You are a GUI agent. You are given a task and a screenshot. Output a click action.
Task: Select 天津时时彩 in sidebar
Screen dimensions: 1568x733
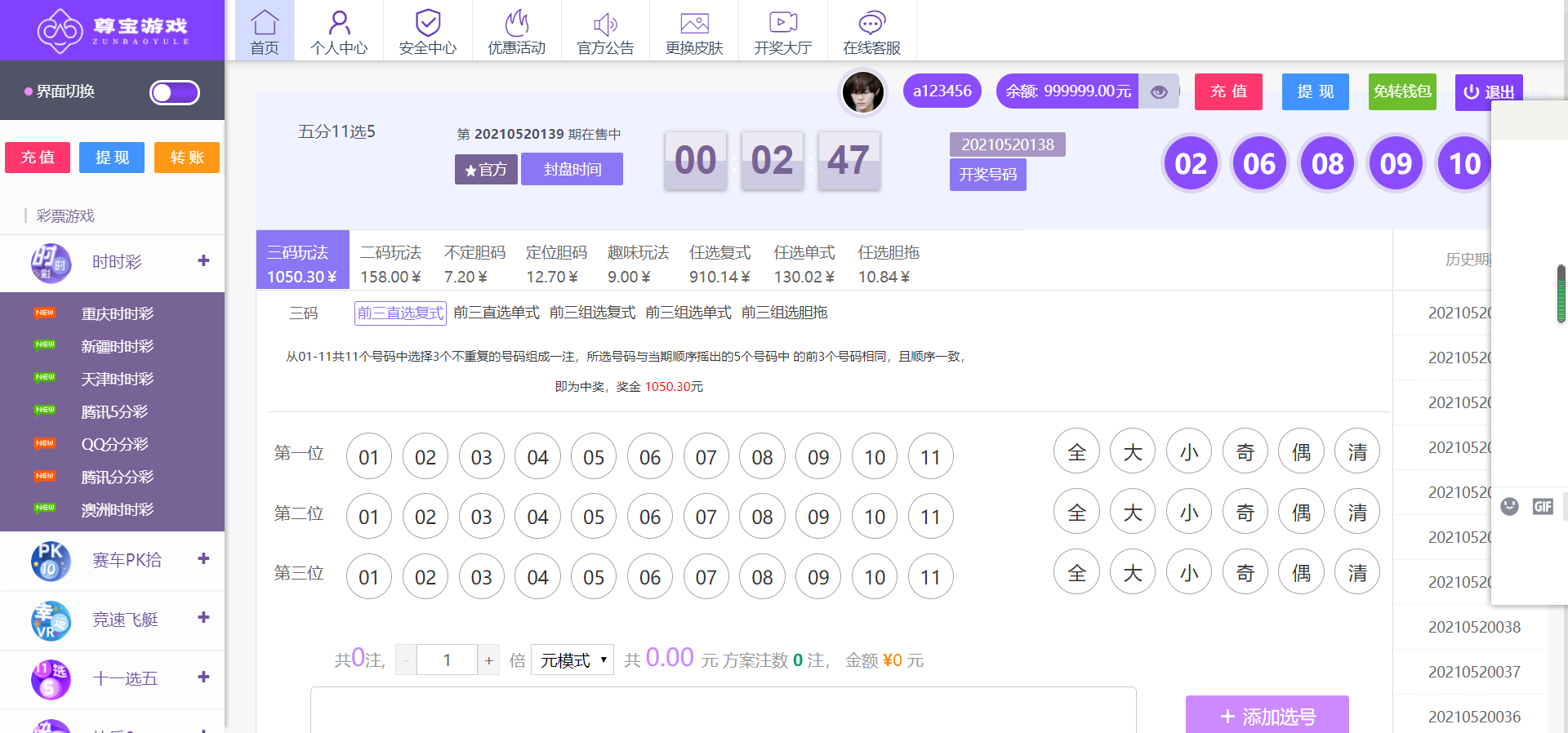pos(117,379)
